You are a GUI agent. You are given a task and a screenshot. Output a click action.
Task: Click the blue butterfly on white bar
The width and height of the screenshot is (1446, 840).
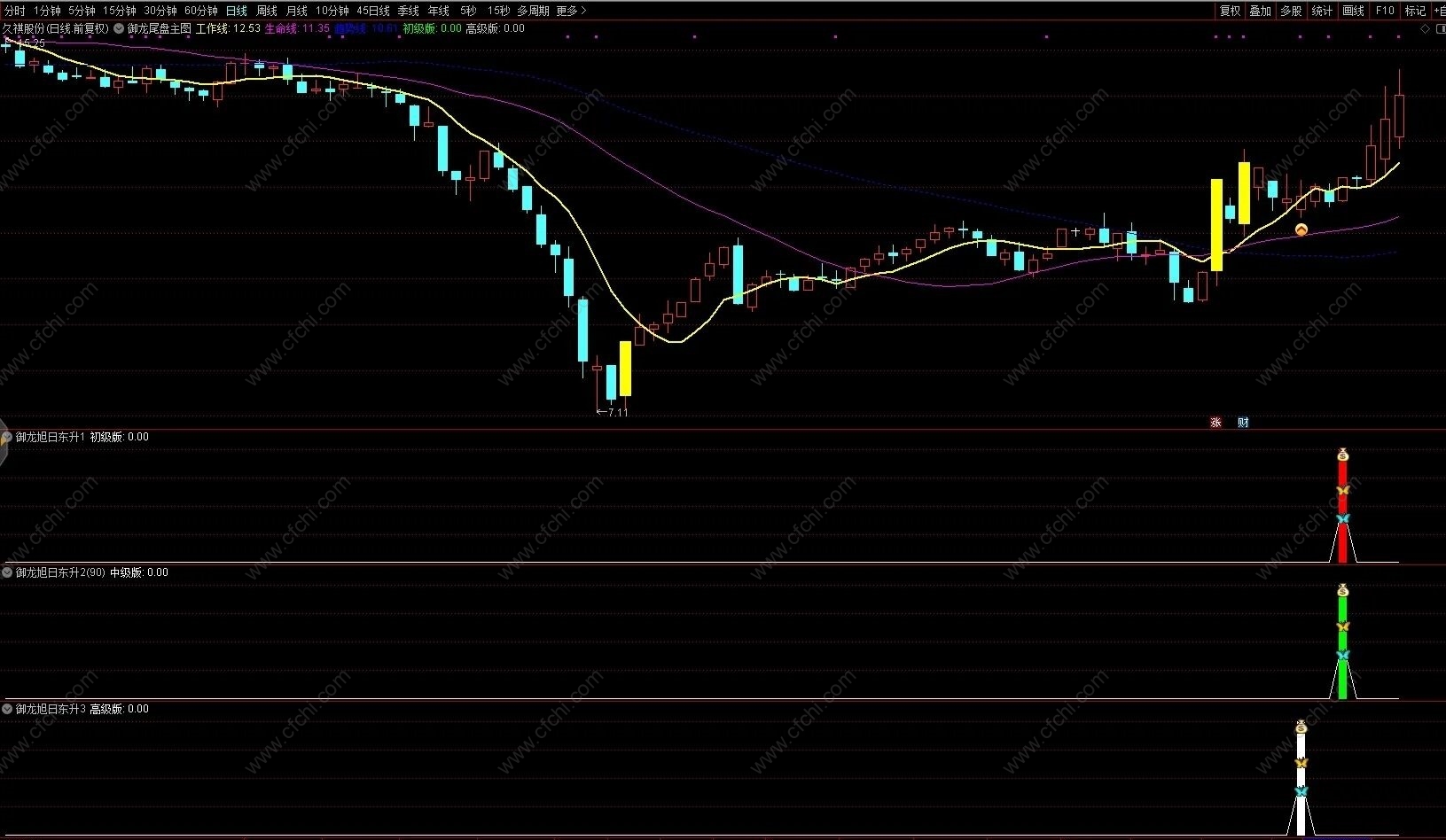(1301, 791)
